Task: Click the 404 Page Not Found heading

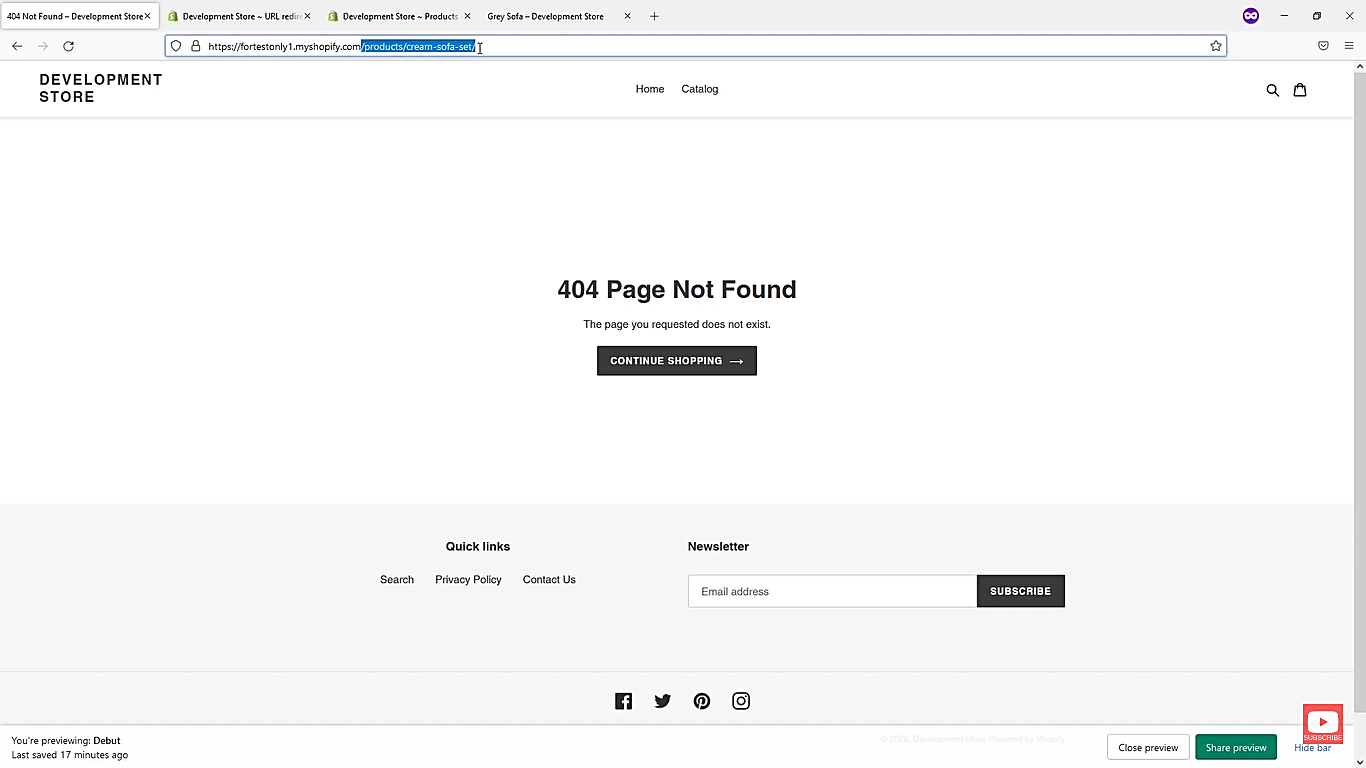Action: 677,290
